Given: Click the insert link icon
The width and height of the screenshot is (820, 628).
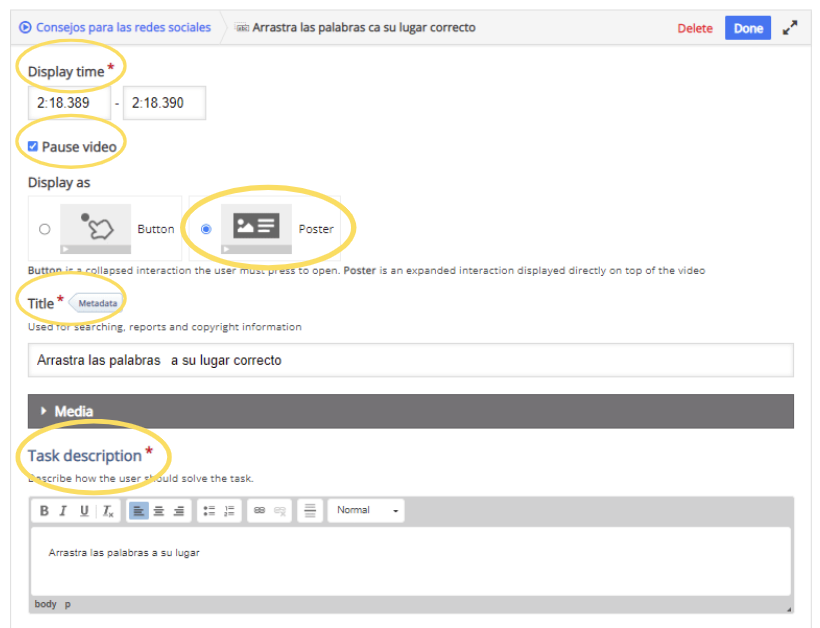Looking at the screenshot, I should 259,510.
